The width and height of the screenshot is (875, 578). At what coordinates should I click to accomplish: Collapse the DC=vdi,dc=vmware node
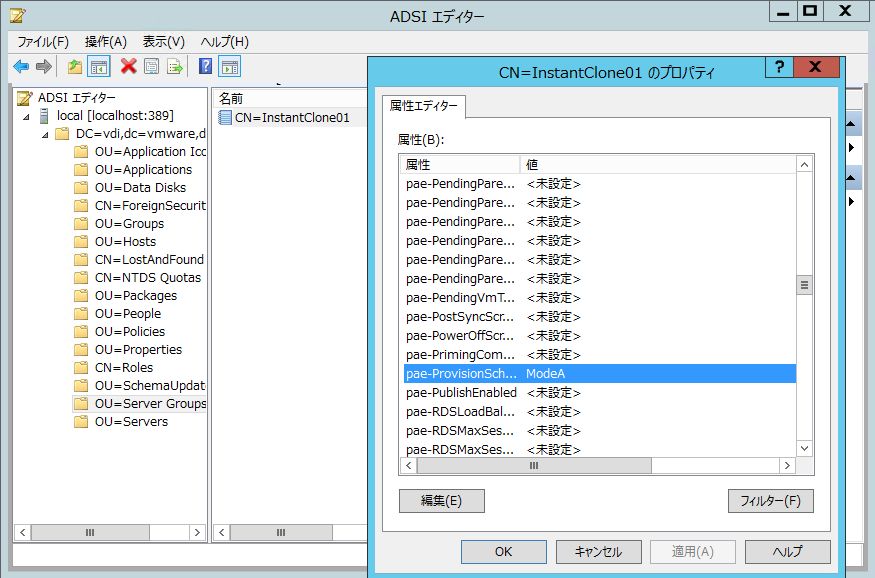coord(45,135)
